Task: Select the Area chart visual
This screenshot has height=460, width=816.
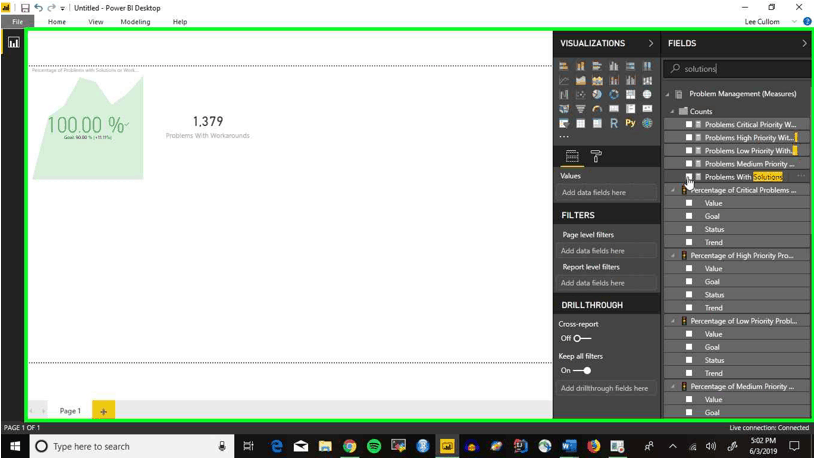Action: coord(580,81)
